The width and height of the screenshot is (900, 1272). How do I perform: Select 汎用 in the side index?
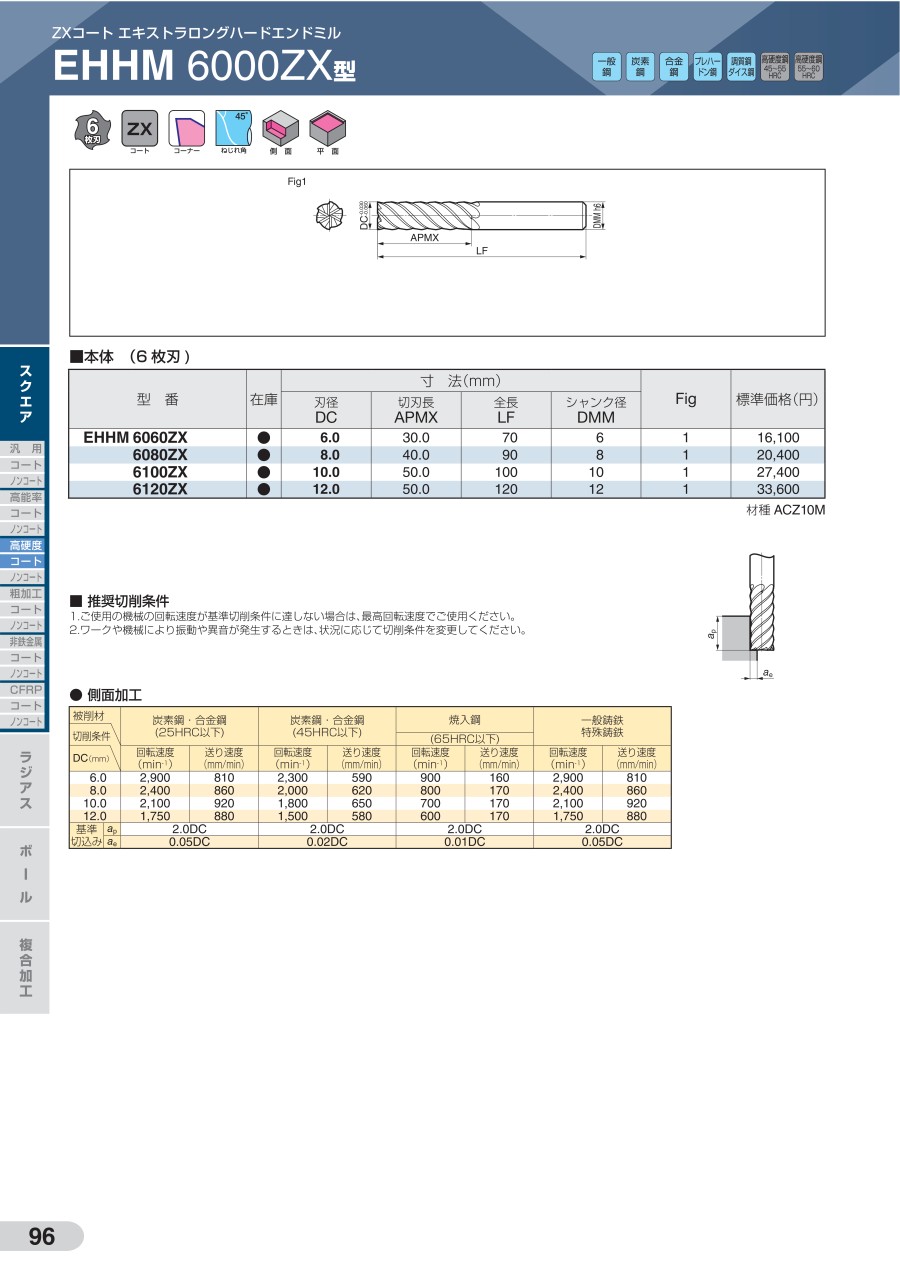25,449
